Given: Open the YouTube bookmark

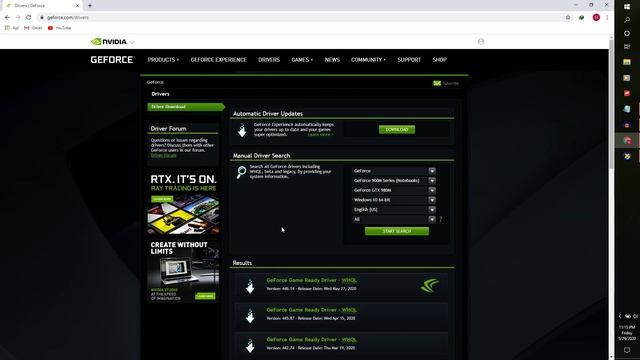Looking at the screenshot, I should pyautogui.click(x=60, y=28).
